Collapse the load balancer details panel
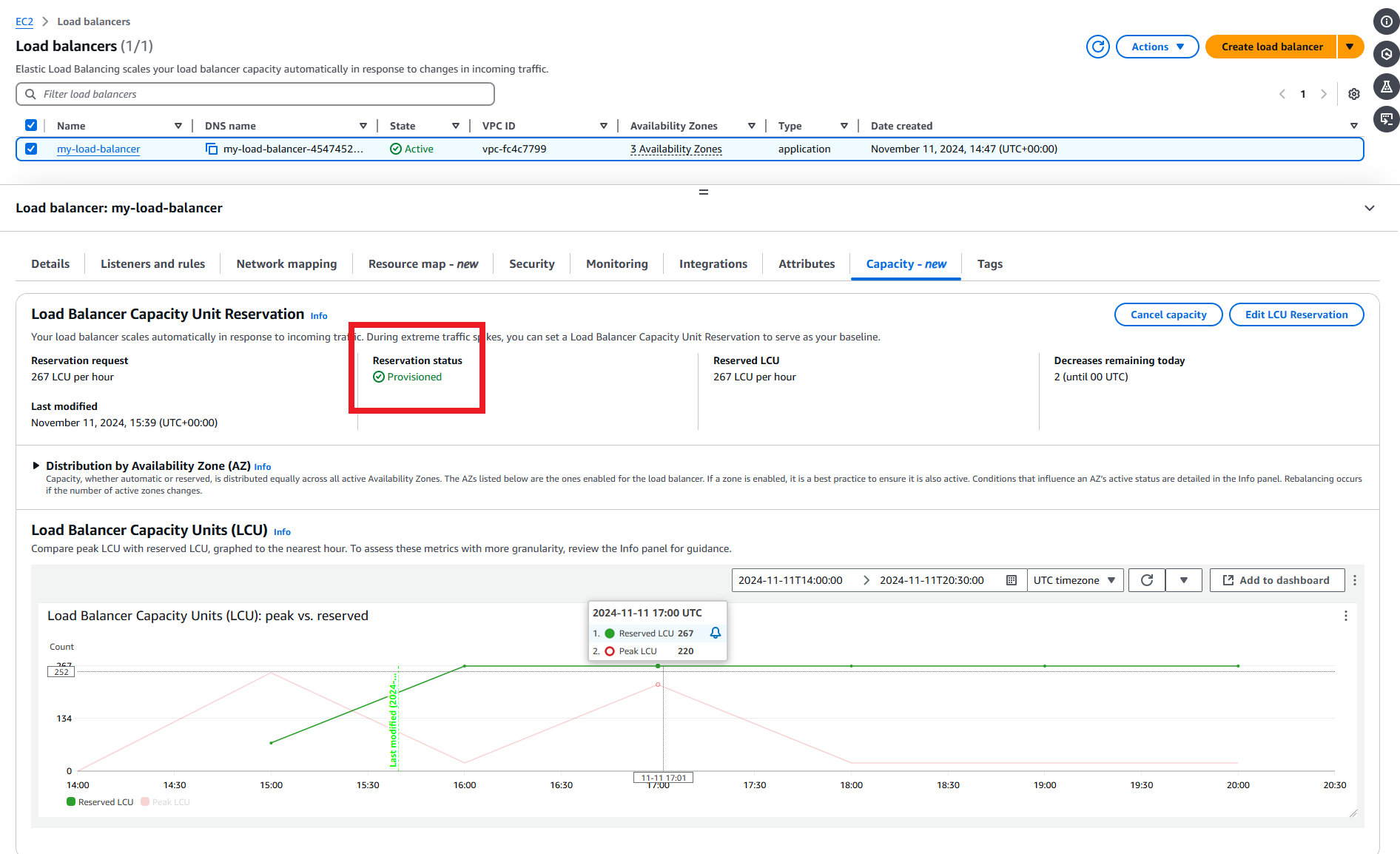The height and width of the screenshot is (854, 1400). (x=1370, y=208)
